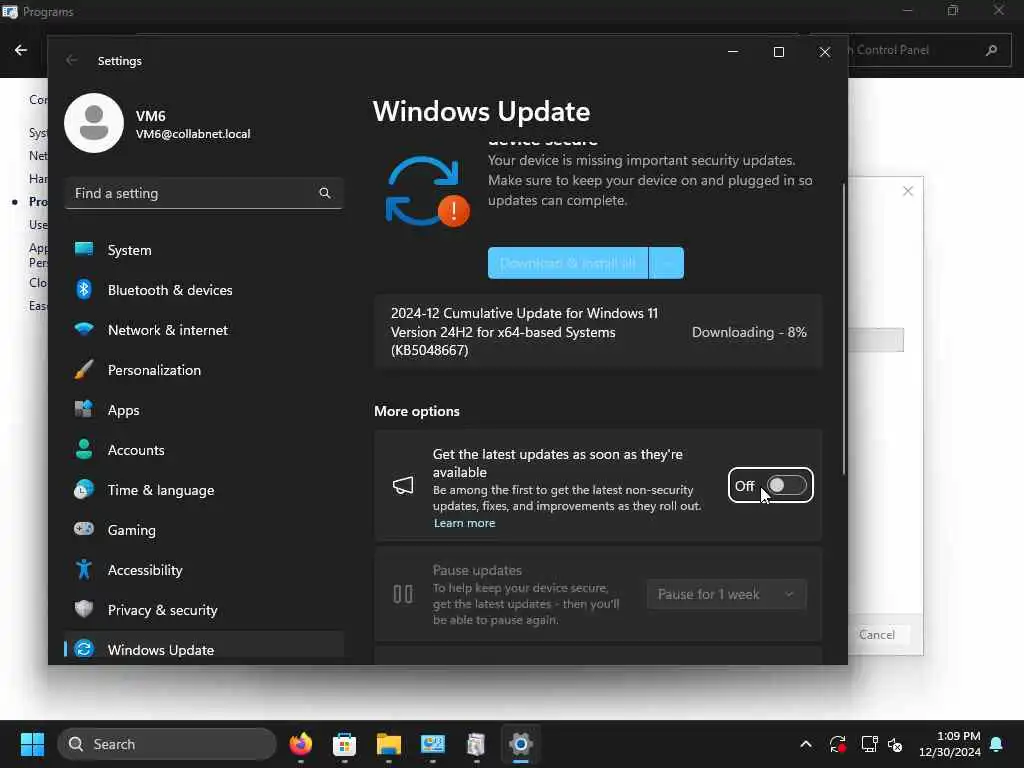Click the Pause updates label
The width and height of the screenshot is (1024, 768).
(477, 569)
